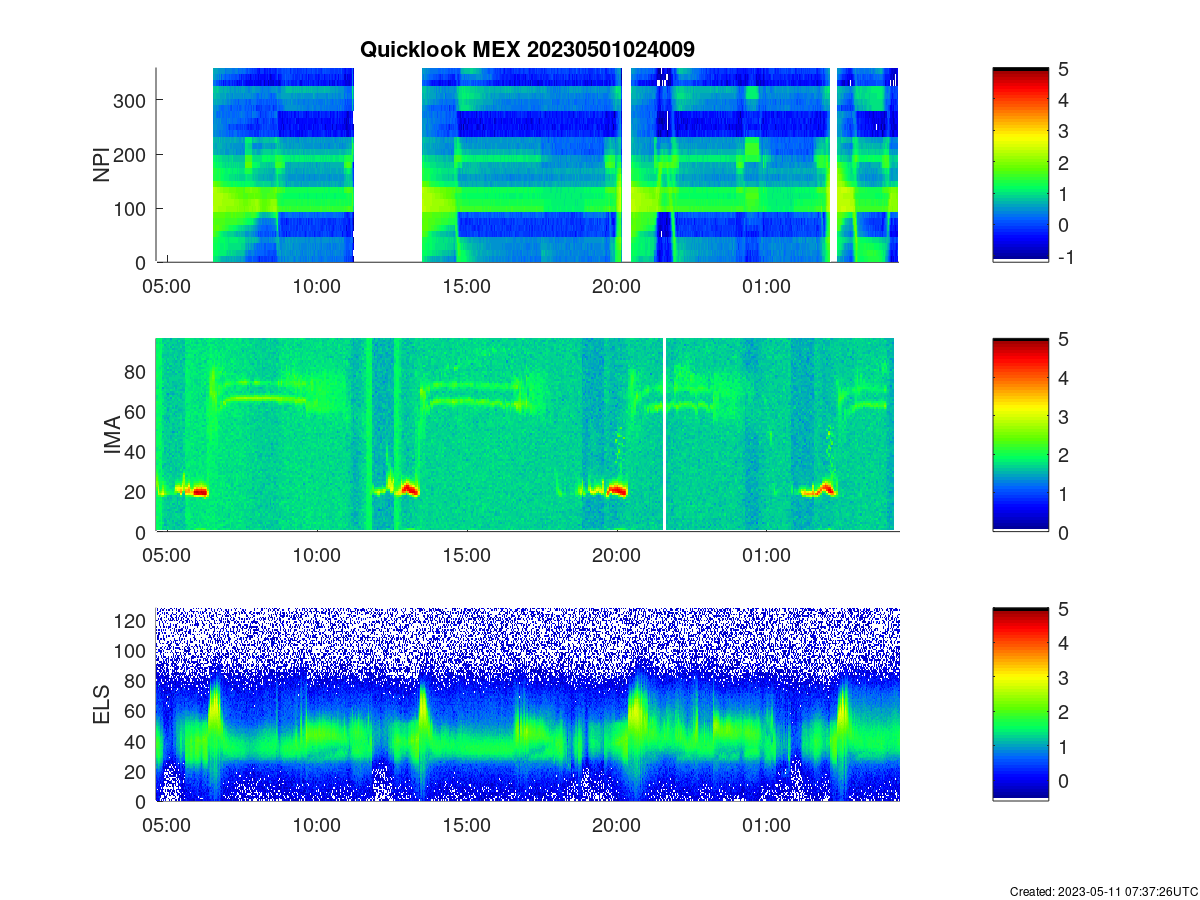Image resolution: width=1200 pixels, height=900 pixels.
Task: Click the 05:00 time label under IMA panel
Action: point(167,556)
